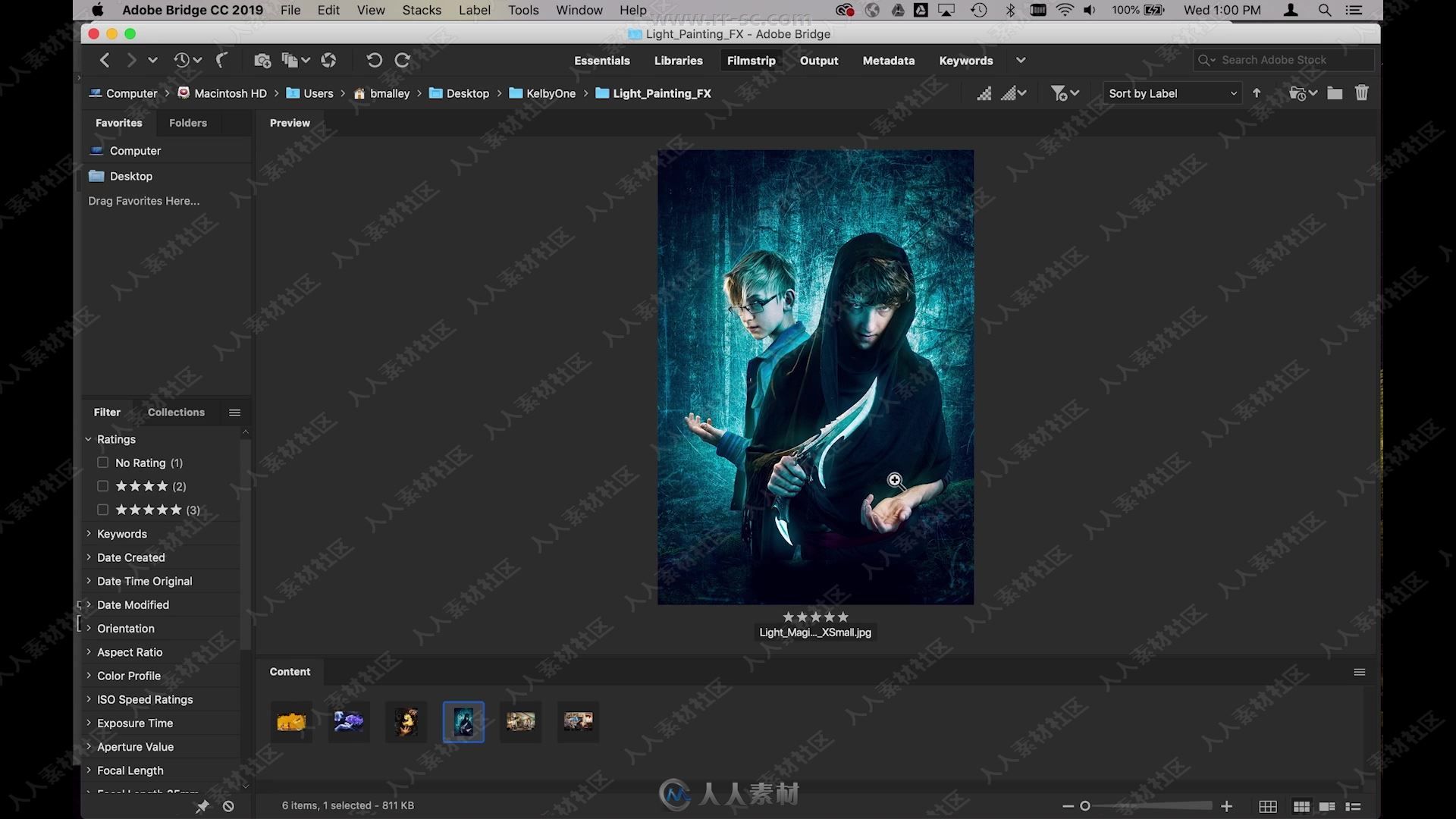
Task: Select the first thumbnail in Content panel
Action: [292, 720]
